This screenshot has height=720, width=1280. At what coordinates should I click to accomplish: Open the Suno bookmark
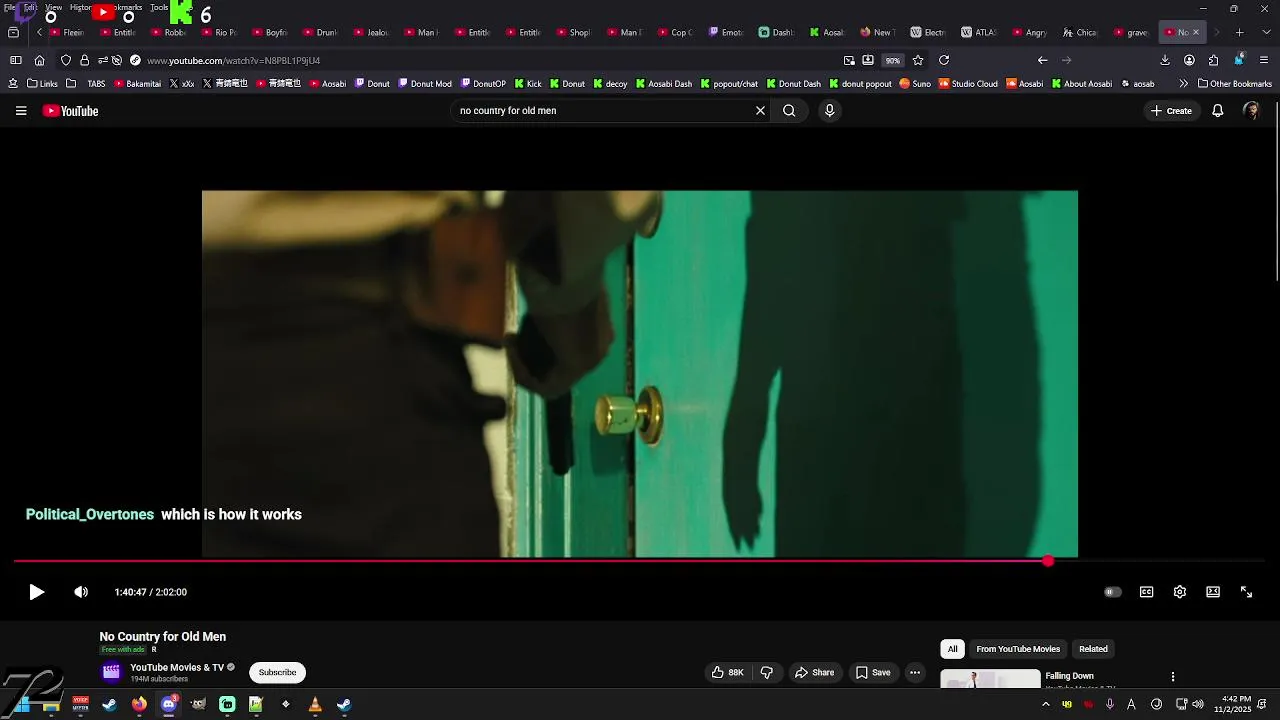point(915,84)
